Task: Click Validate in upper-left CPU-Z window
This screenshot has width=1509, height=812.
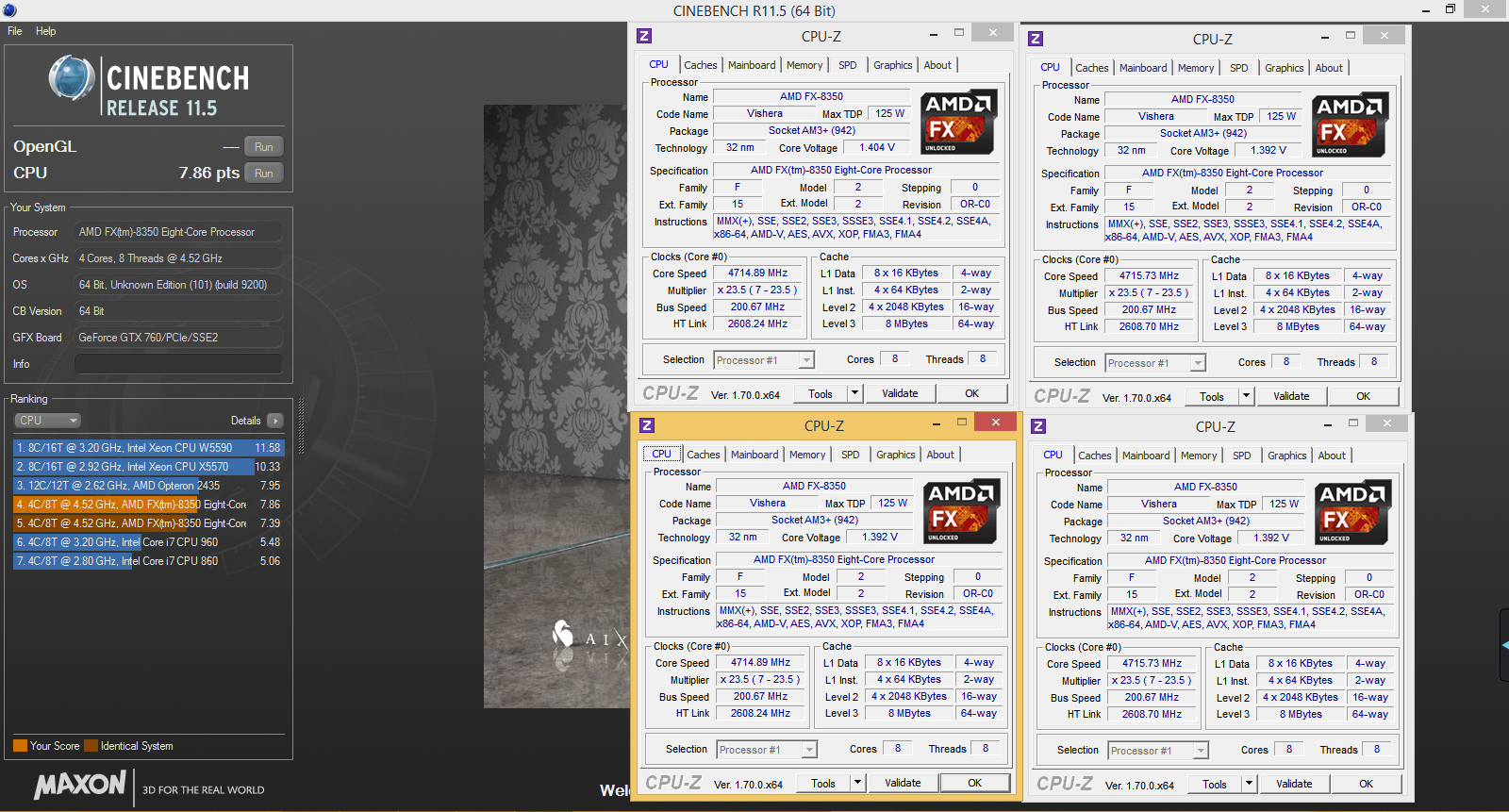Action: click(x=900, y=393)
